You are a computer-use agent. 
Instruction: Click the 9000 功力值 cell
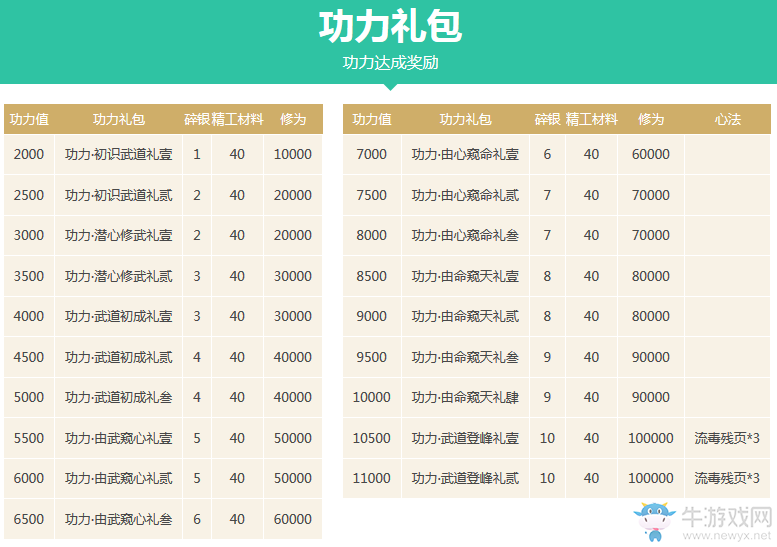tap(372, 316)
